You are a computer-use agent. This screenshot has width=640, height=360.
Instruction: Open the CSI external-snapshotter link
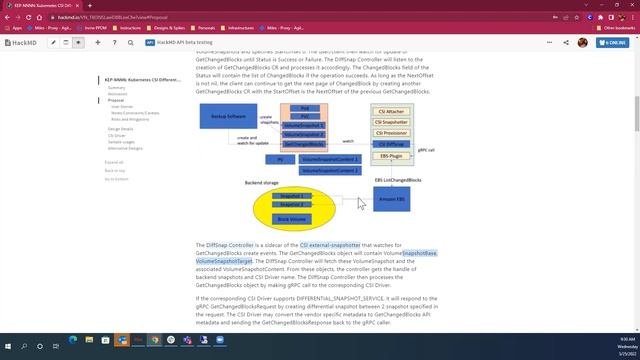pos(330,245)
